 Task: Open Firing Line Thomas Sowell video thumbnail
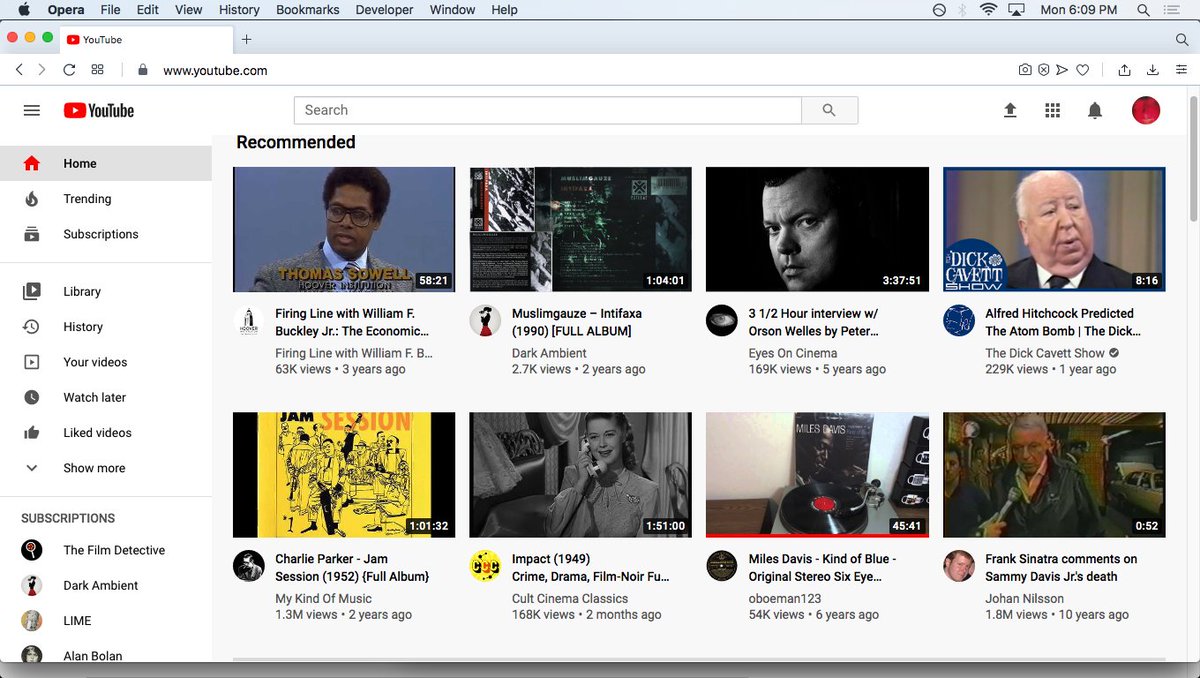[344, 229]
